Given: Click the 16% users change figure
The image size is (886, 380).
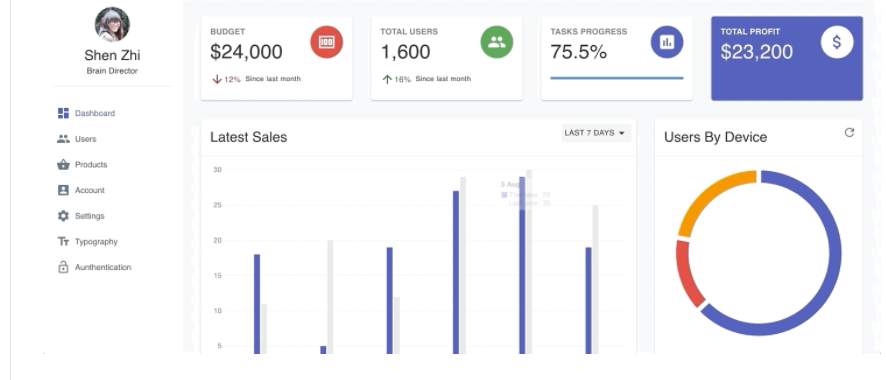Looking at the screenshot, I should [402, 80].
